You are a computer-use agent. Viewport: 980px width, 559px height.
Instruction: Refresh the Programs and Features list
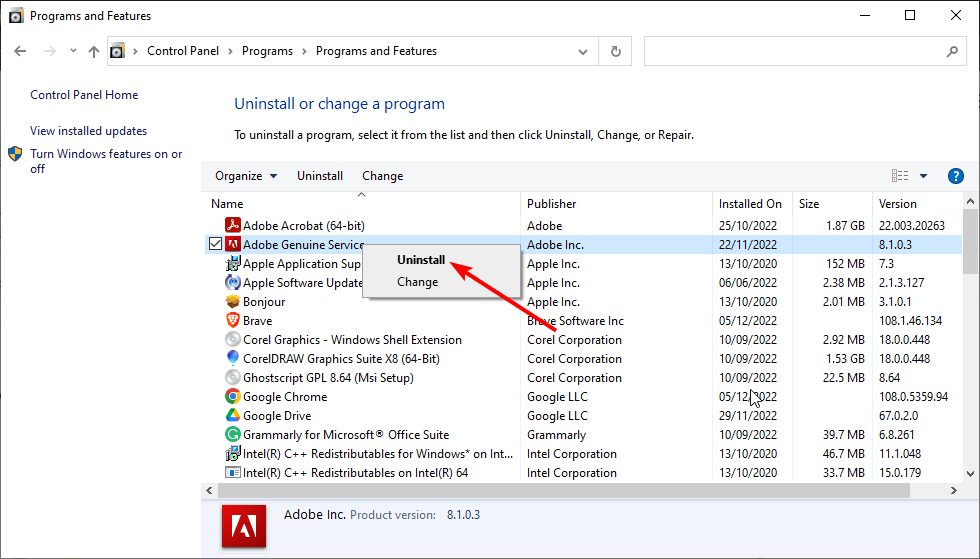click(x=616, y=51)
